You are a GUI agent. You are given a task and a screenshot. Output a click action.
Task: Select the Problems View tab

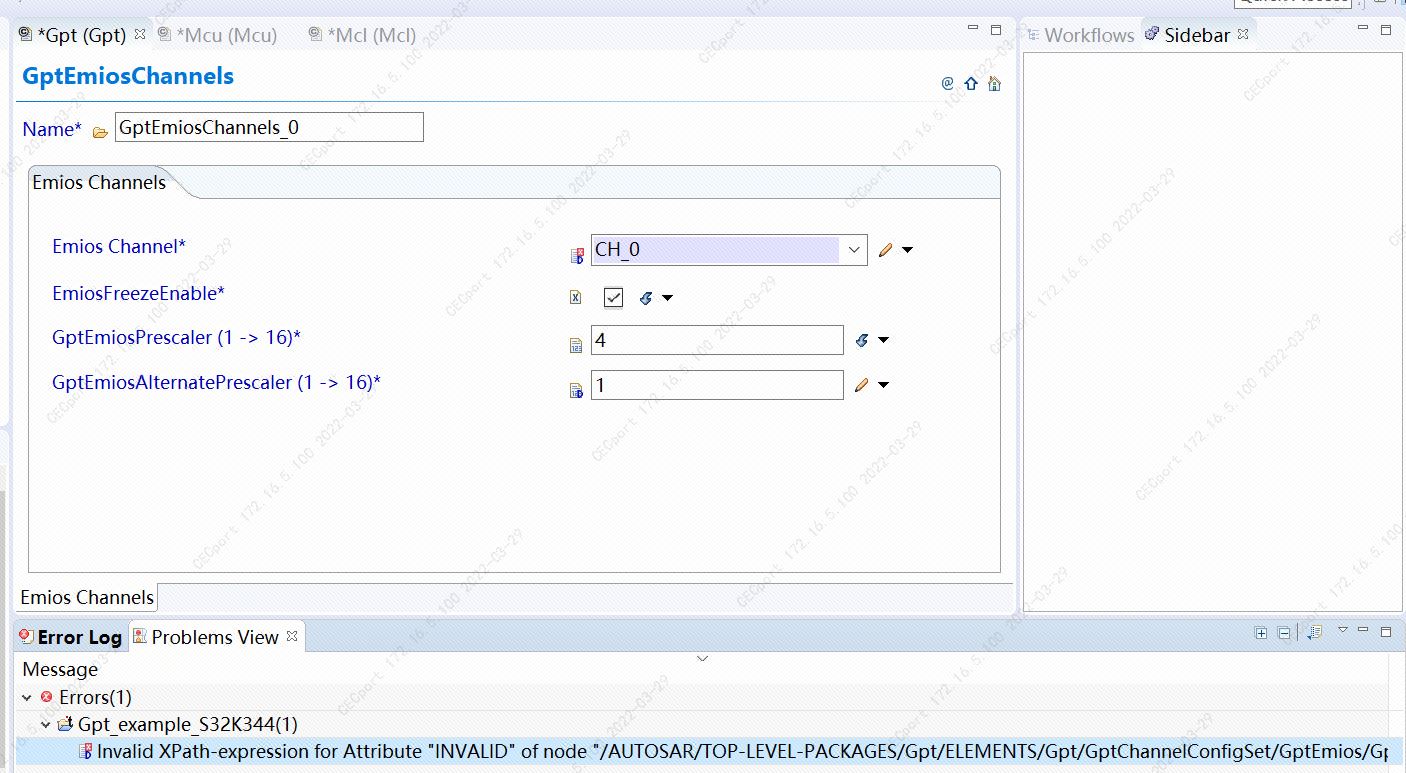click(x=215, y=637)
